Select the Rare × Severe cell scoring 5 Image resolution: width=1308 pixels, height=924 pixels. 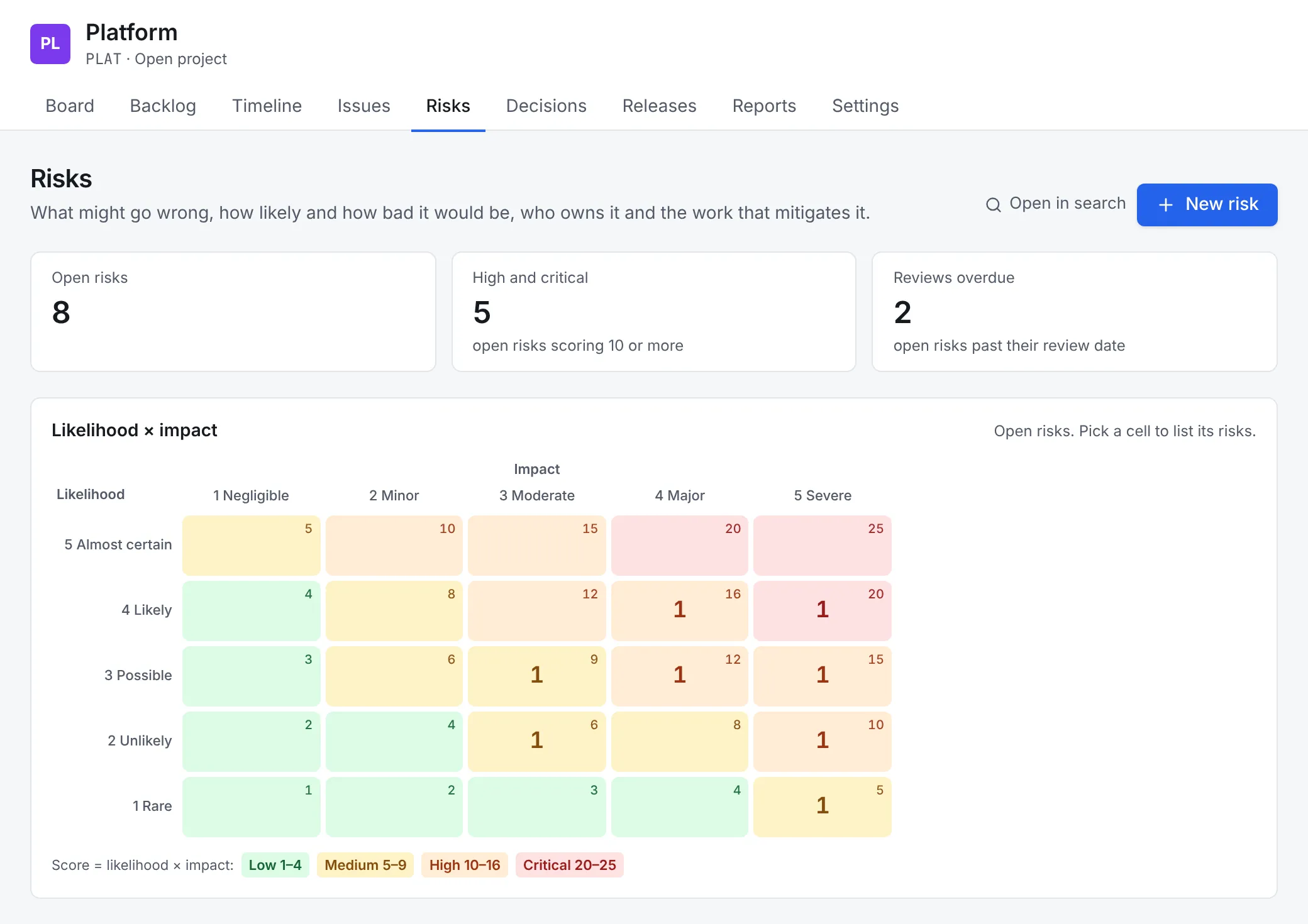coord(823,807)
